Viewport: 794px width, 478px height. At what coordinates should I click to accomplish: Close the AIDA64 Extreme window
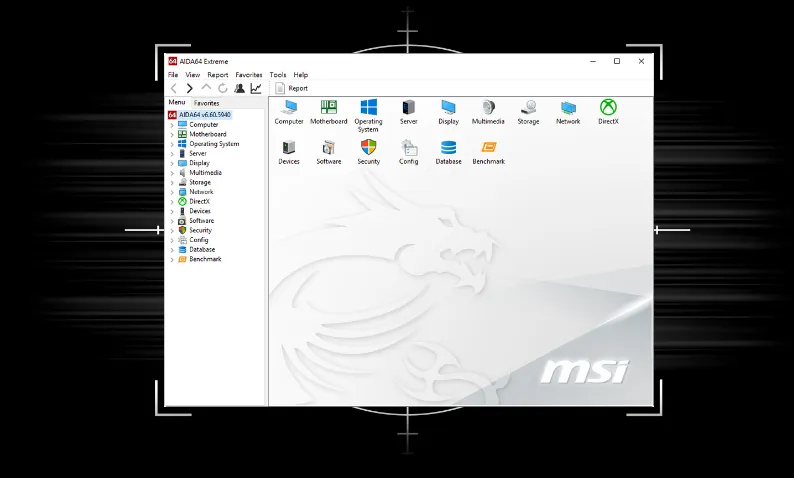[x=641, y=61]
